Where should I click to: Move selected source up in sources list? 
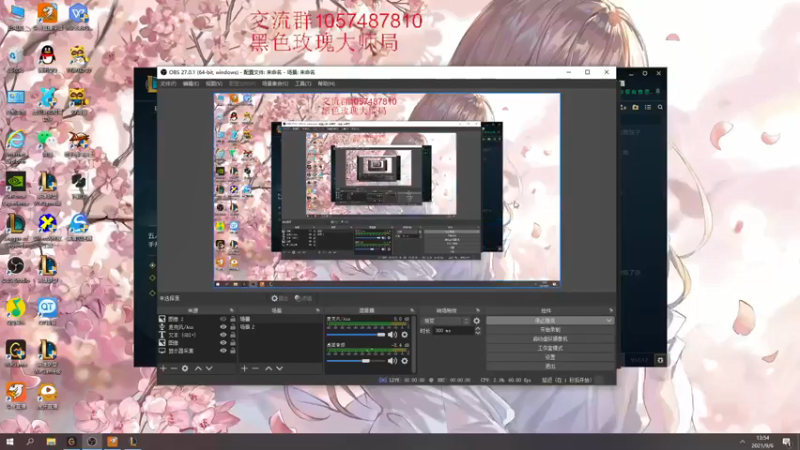(198, 368)
